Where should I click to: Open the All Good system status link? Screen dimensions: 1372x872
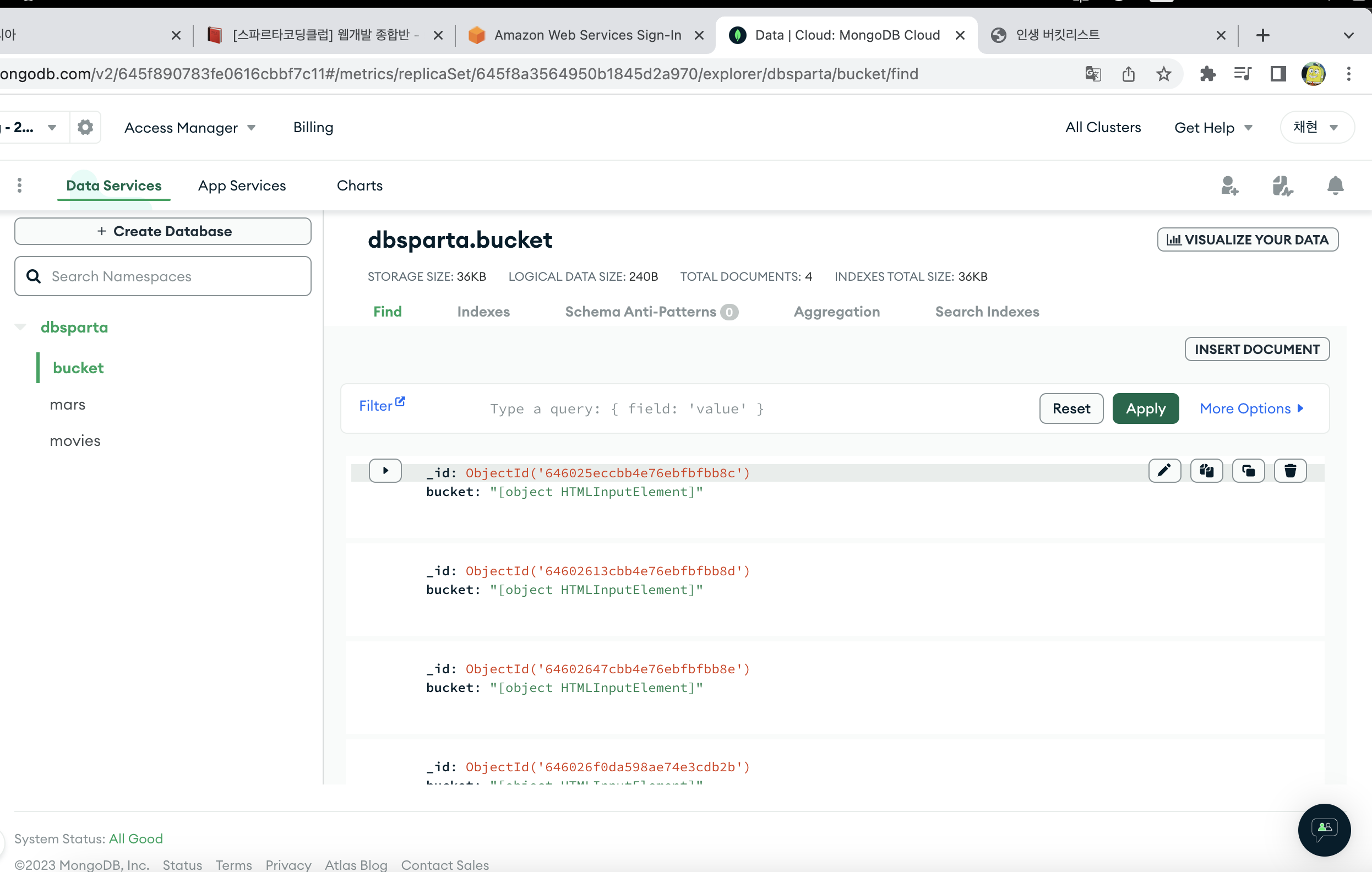pyautogui.click(x=135, y=838)
